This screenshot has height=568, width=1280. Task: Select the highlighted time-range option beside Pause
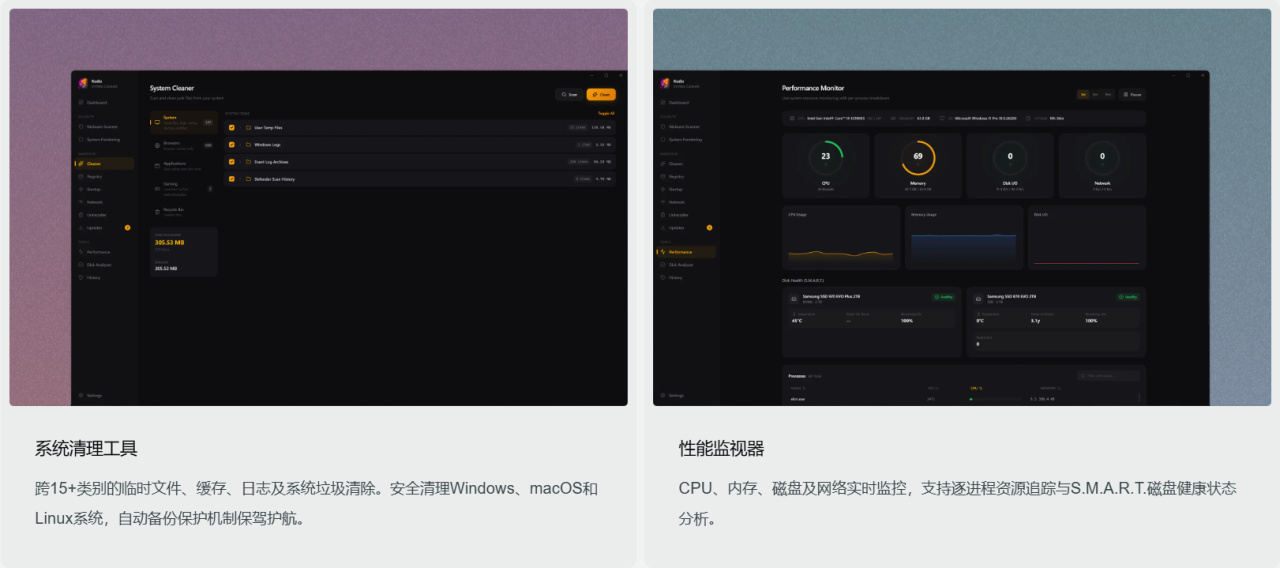point(1083,94)
